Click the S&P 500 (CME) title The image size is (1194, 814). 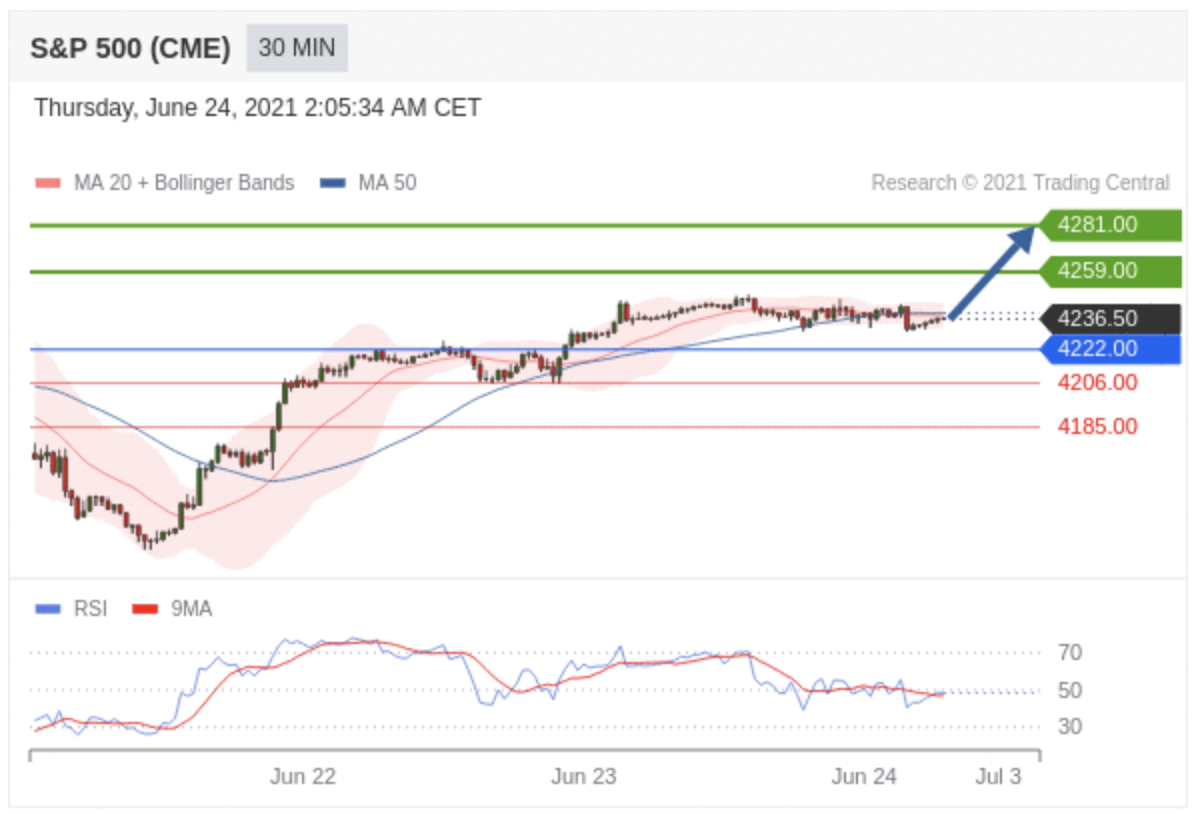(130, 48)
